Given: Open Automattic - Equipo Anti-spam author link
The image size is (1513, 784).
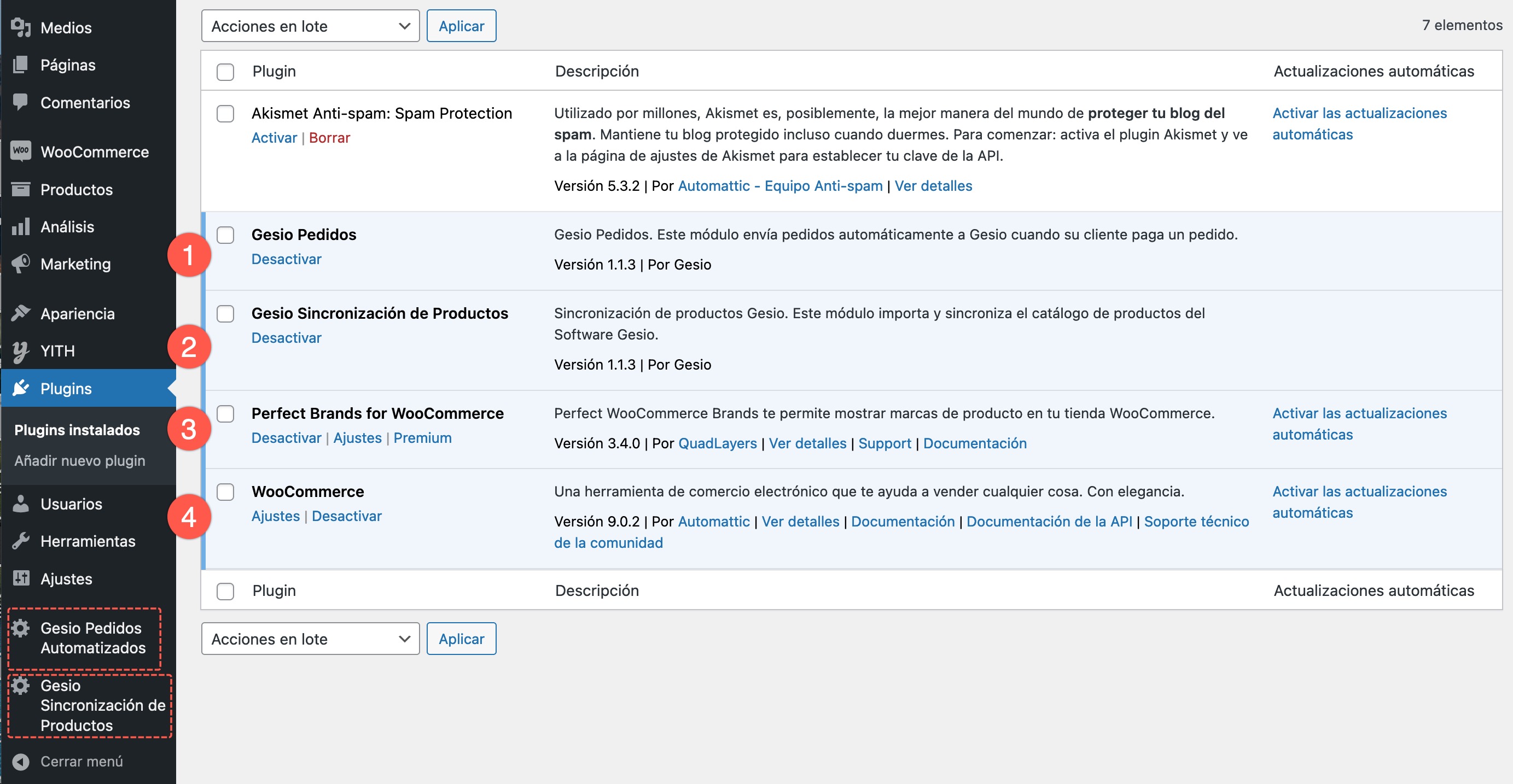Looking at the screenshot, I should pos(780,185).
